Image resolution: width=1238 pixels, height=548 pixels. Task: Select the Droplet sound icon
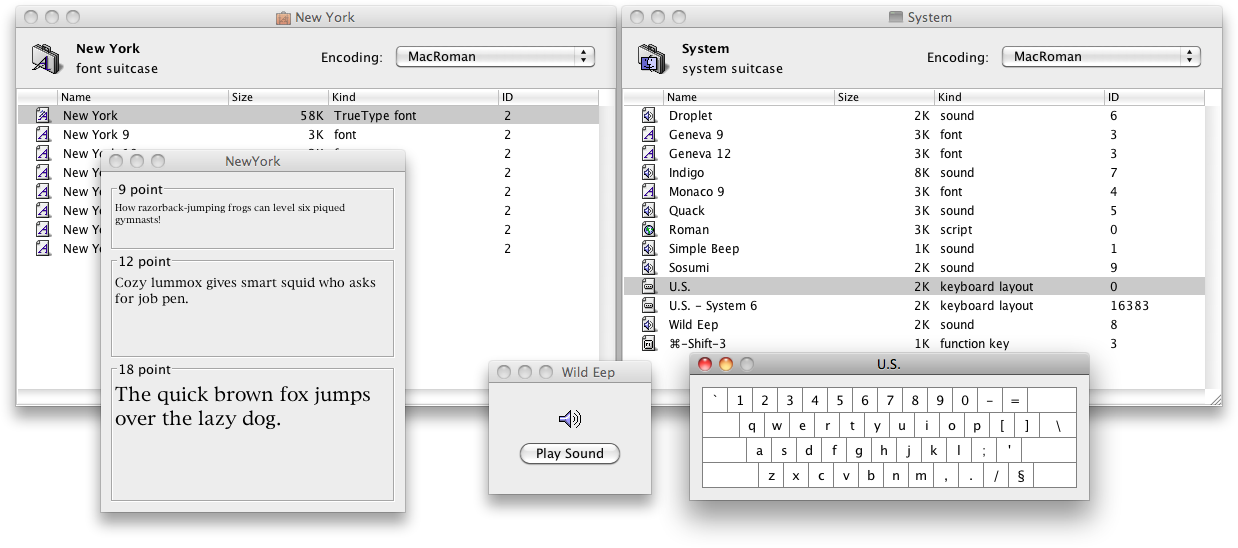[x=648, y=116]
